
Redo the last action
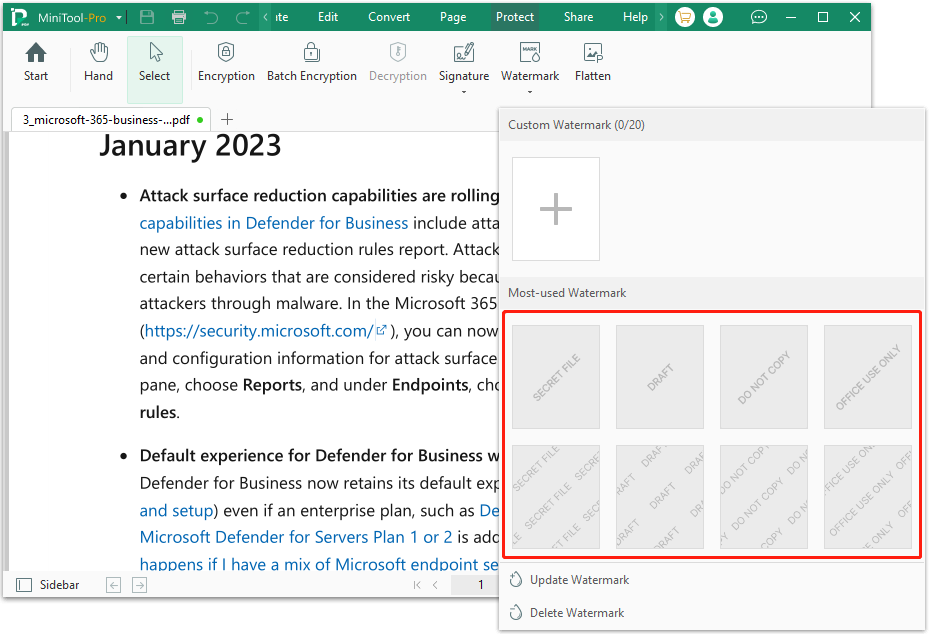click(242, 17)
